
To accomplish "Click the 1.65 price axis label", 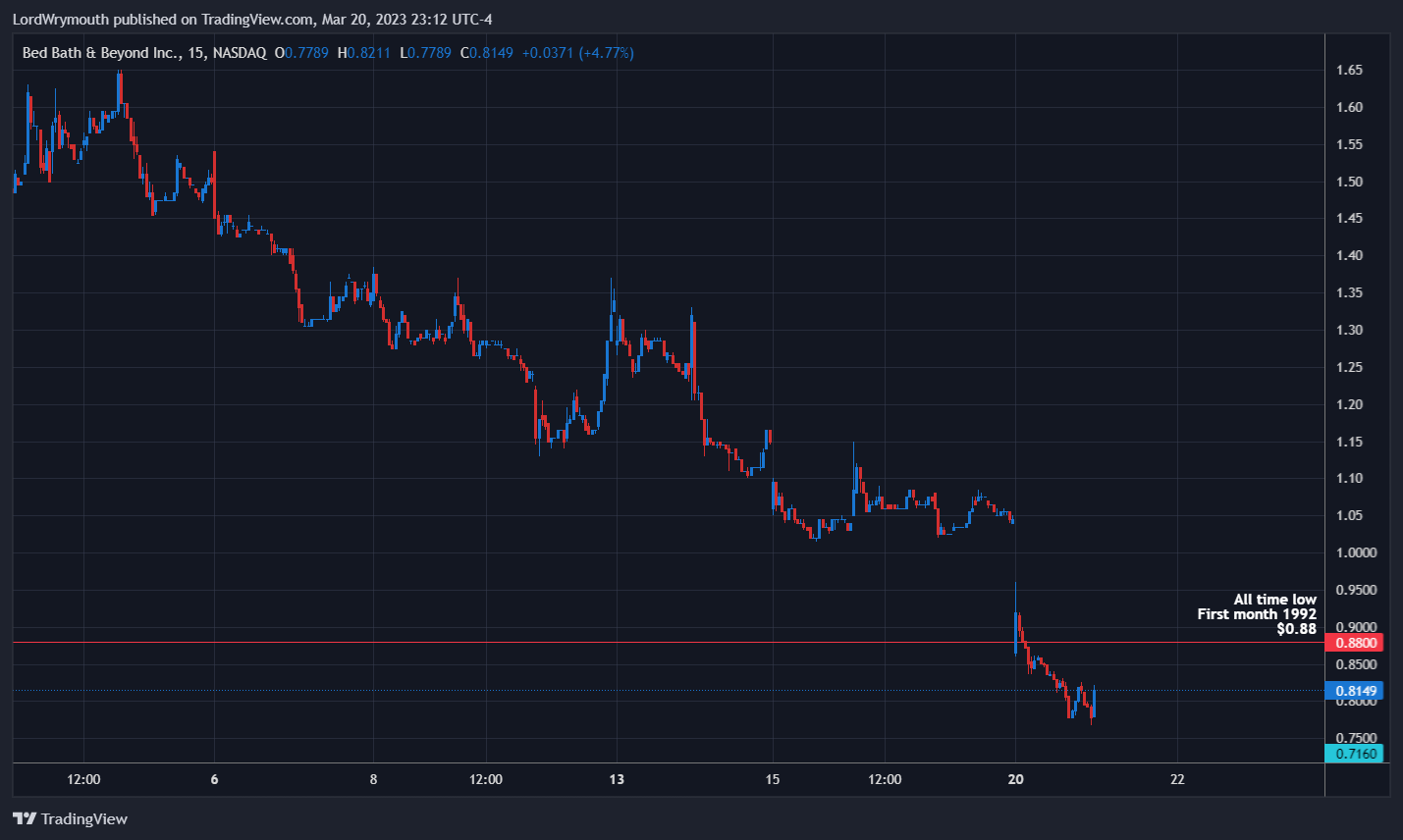I will click(x=1349, y=71).
